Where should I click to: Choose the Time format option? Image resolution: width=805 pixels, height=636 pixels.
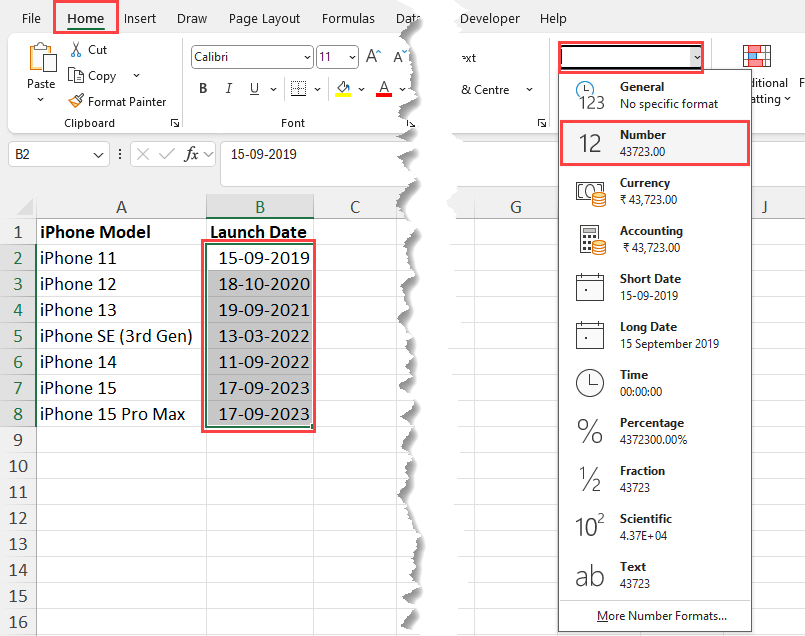pyautogui.click(x=655, y=383)
